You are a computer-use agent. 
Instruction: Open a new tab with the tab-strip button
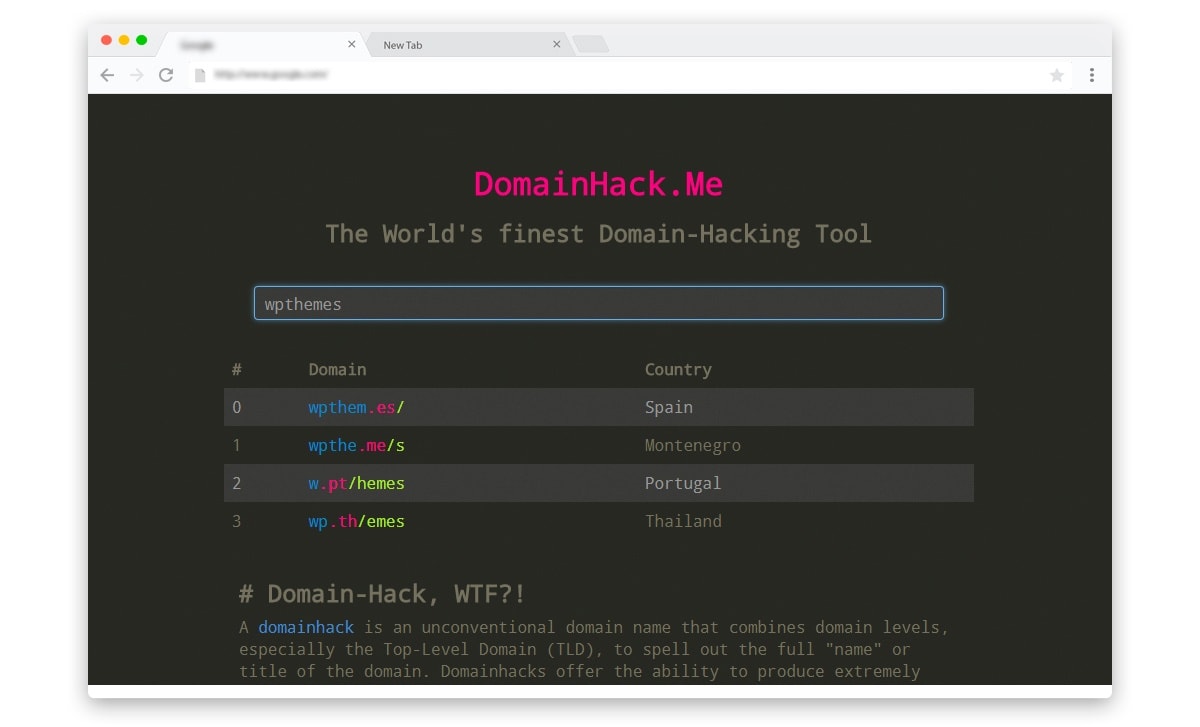pyautogui.click(x=590, y=44)
